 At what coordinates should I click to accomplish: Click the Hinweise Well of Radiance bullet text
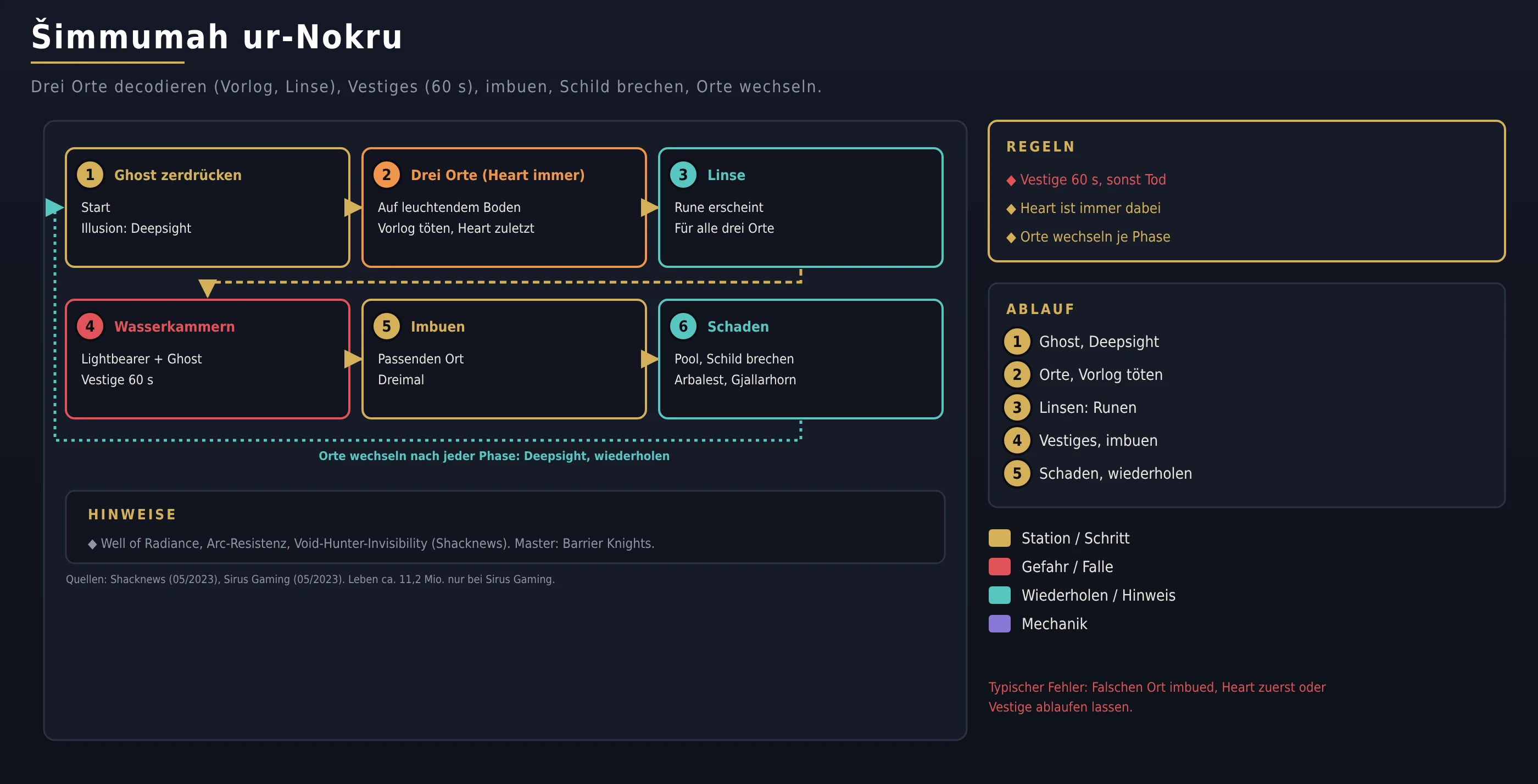coord(377,544)
